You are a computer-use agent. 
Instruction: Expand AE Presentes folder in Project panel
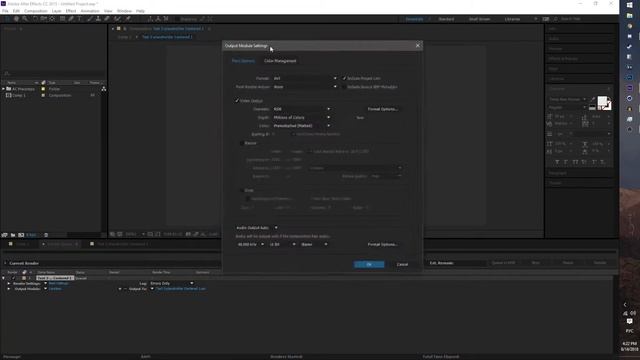coord(3,89)
